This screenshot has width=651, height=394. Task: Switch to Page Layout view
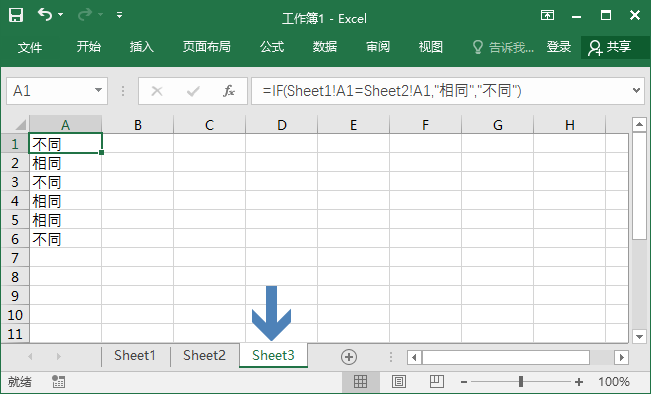point(399,381)
